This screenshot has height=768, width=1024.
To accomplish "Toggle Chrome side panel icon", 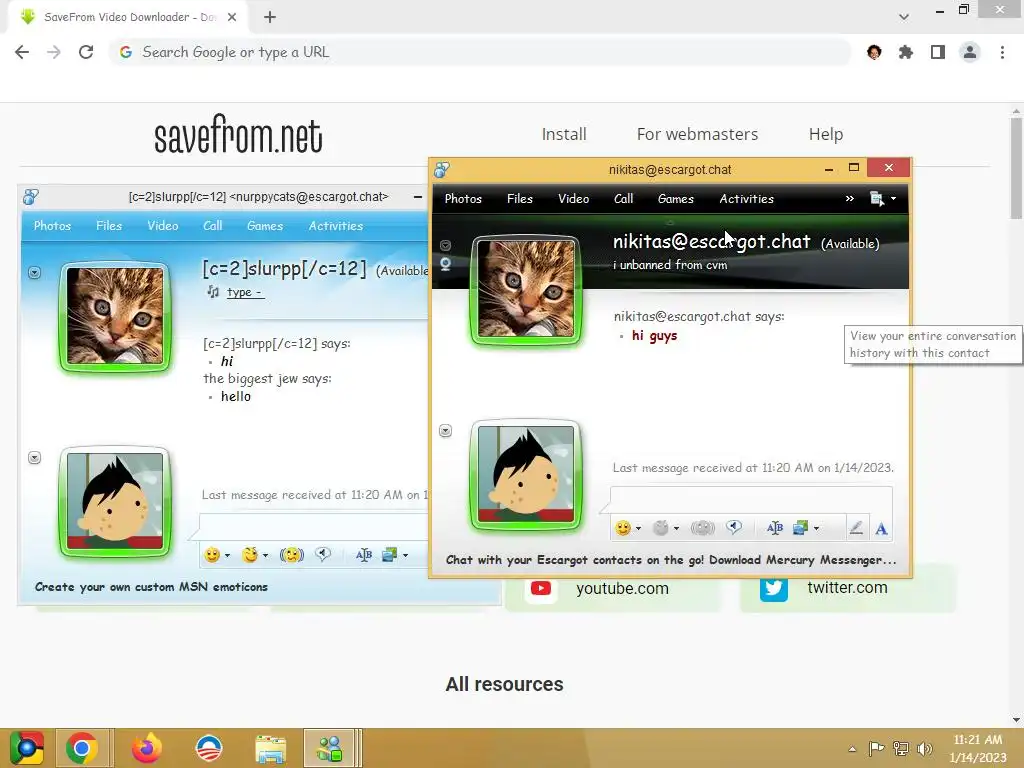I will click(x=938, y=52).
